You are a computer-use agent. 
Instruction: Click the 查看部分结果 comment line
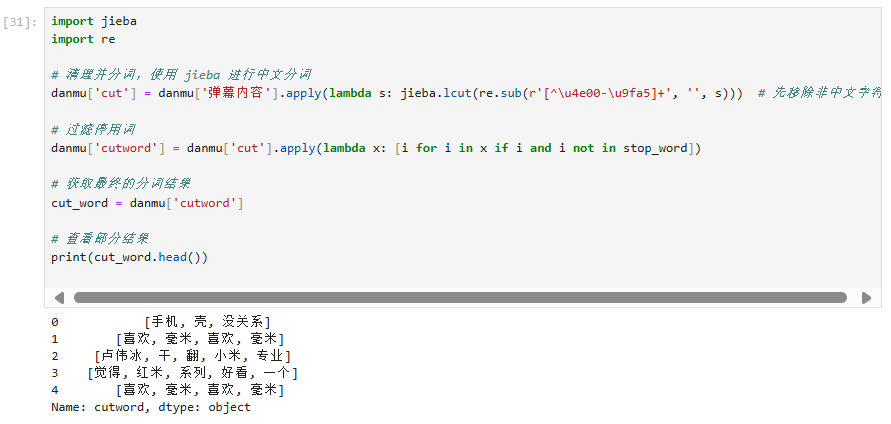coord(105,239)
